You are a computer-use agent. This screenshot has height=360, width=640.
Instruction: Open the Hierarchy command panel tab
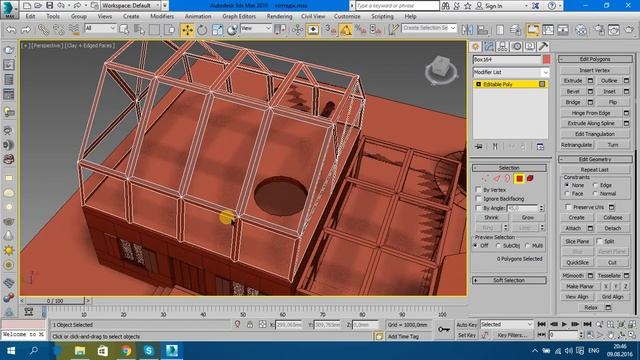[502, 47]
